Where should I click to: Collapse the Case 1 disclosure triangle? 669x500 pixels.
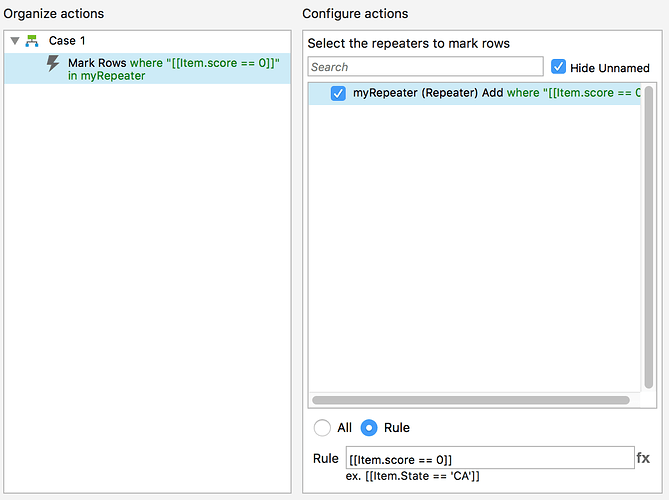[15, 41]
